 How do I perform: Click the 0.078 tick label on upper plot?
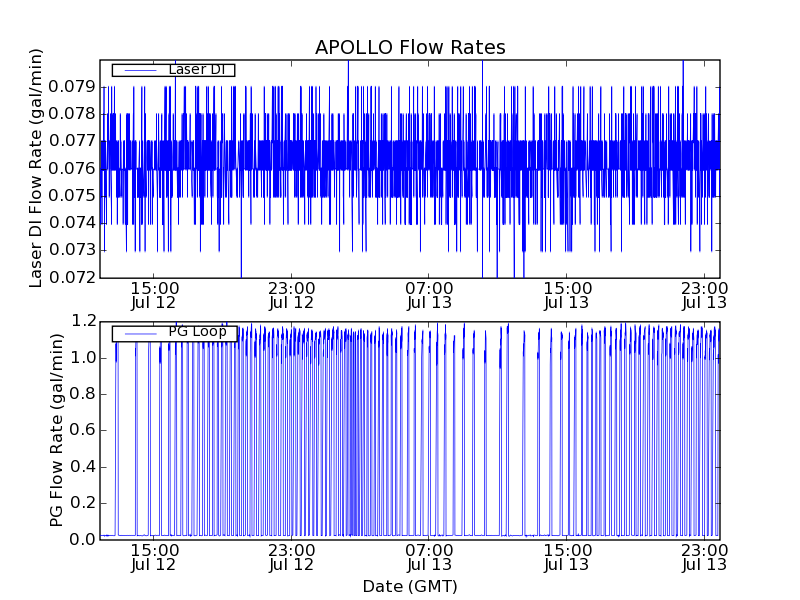coord(72,114)
